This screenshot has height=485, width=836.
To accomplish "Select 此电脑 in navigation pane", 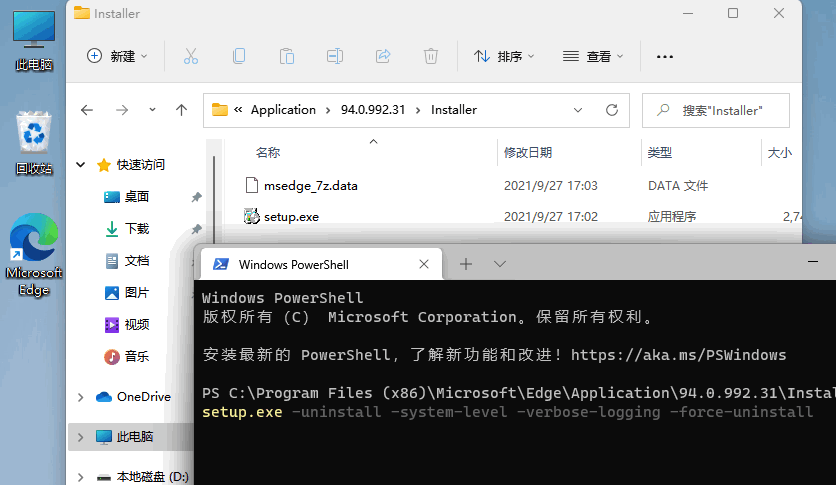I will click(135, 436).
